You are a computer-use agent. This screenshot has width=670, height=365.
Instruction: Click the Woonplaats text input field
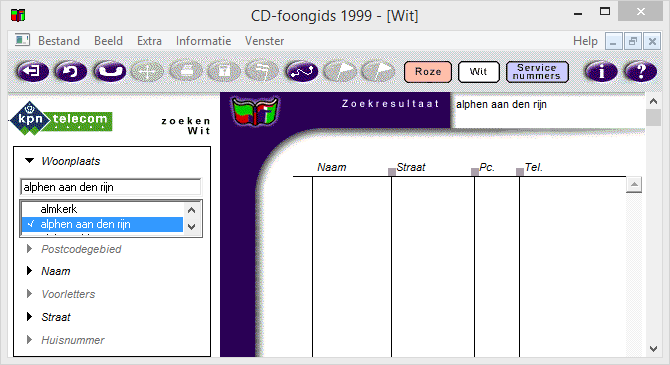pos(110,187)
